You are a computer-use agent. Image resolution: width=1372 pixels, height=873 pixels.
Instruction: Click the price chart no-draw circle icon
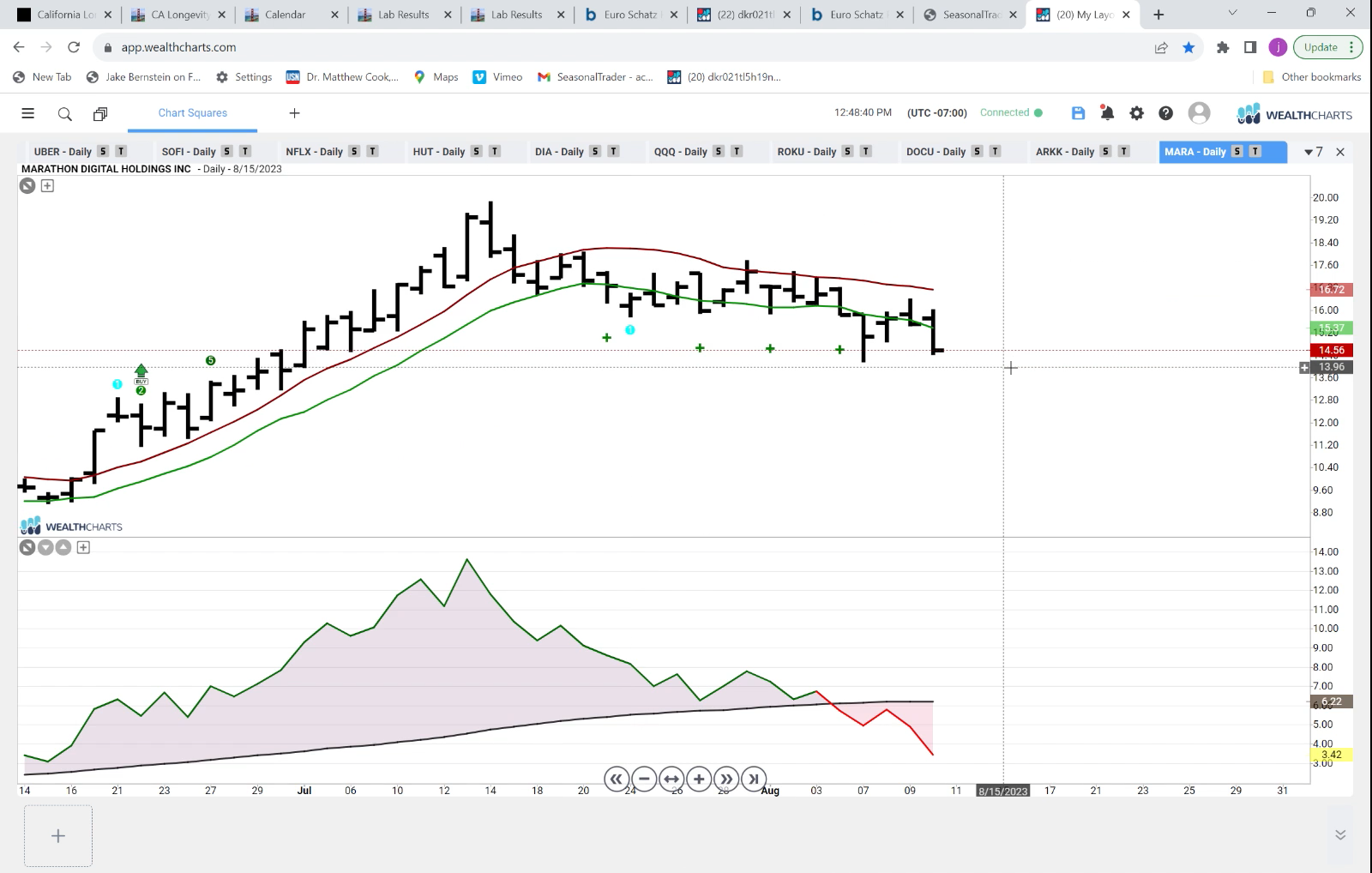[27, 185]
